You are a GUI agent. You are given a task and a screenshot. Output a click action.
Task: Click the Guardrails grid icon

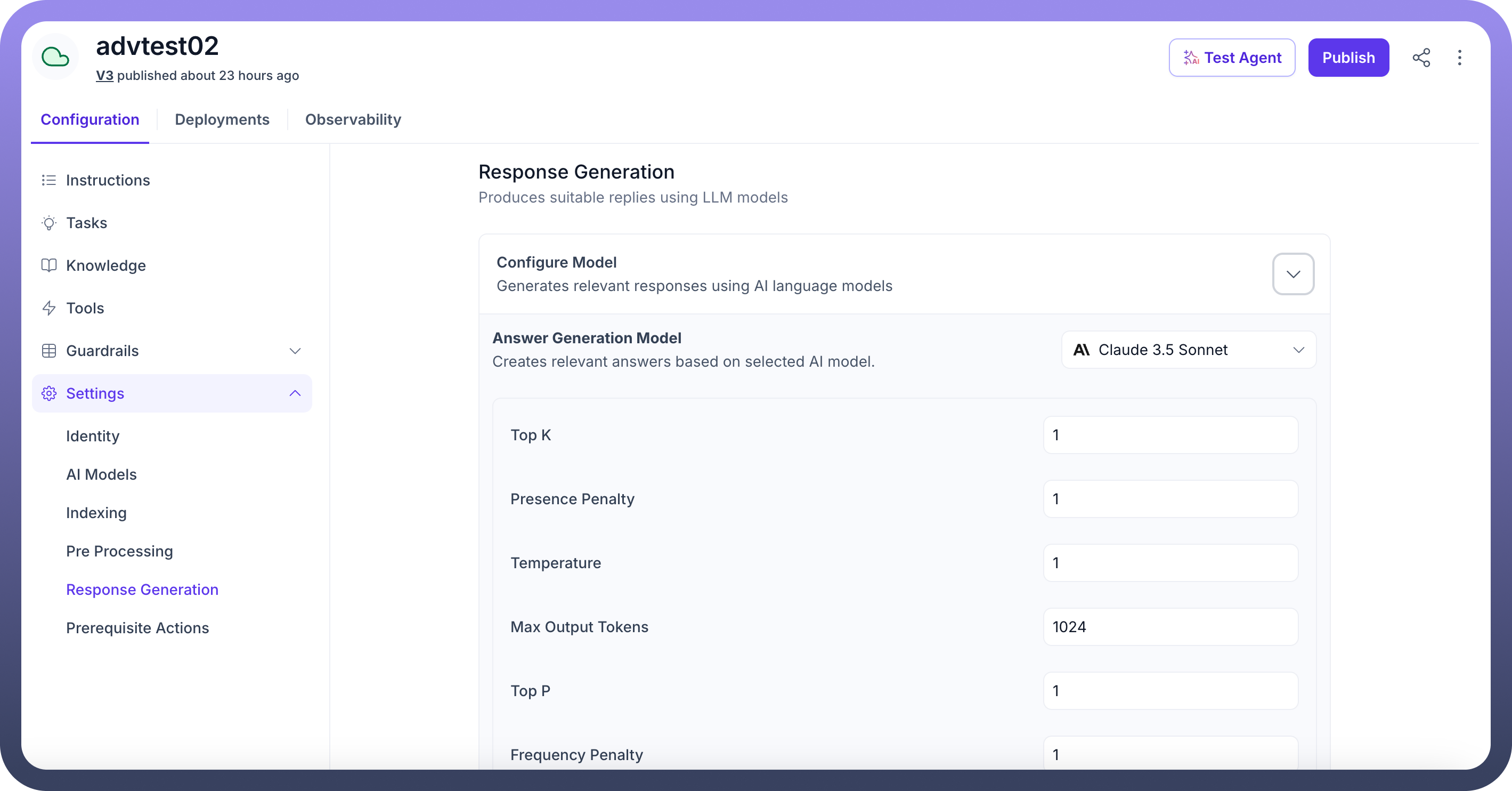(x=48, y=351)
